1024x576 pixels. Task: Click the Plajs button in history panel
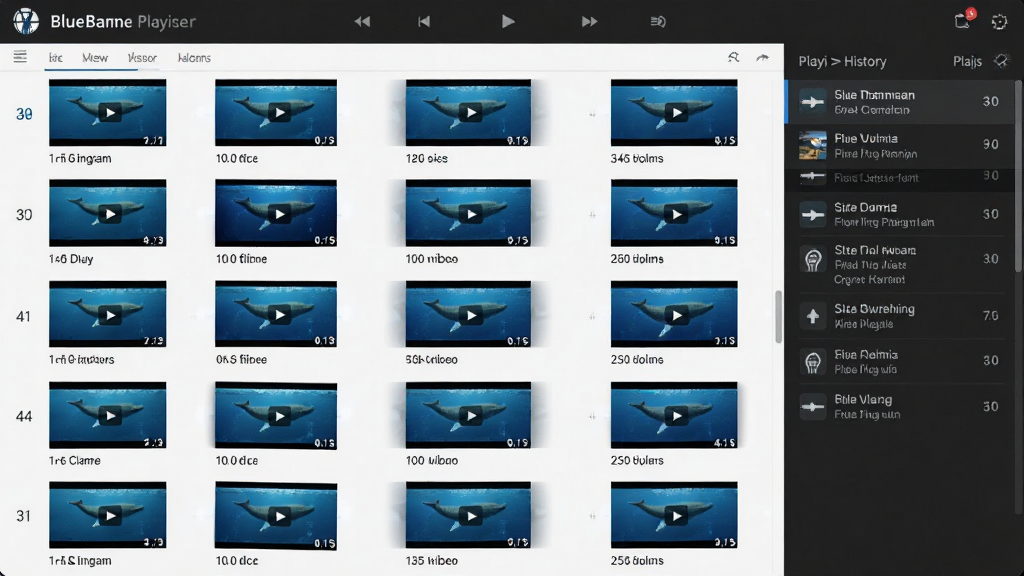pyautogui.click(x=967, y=61)
